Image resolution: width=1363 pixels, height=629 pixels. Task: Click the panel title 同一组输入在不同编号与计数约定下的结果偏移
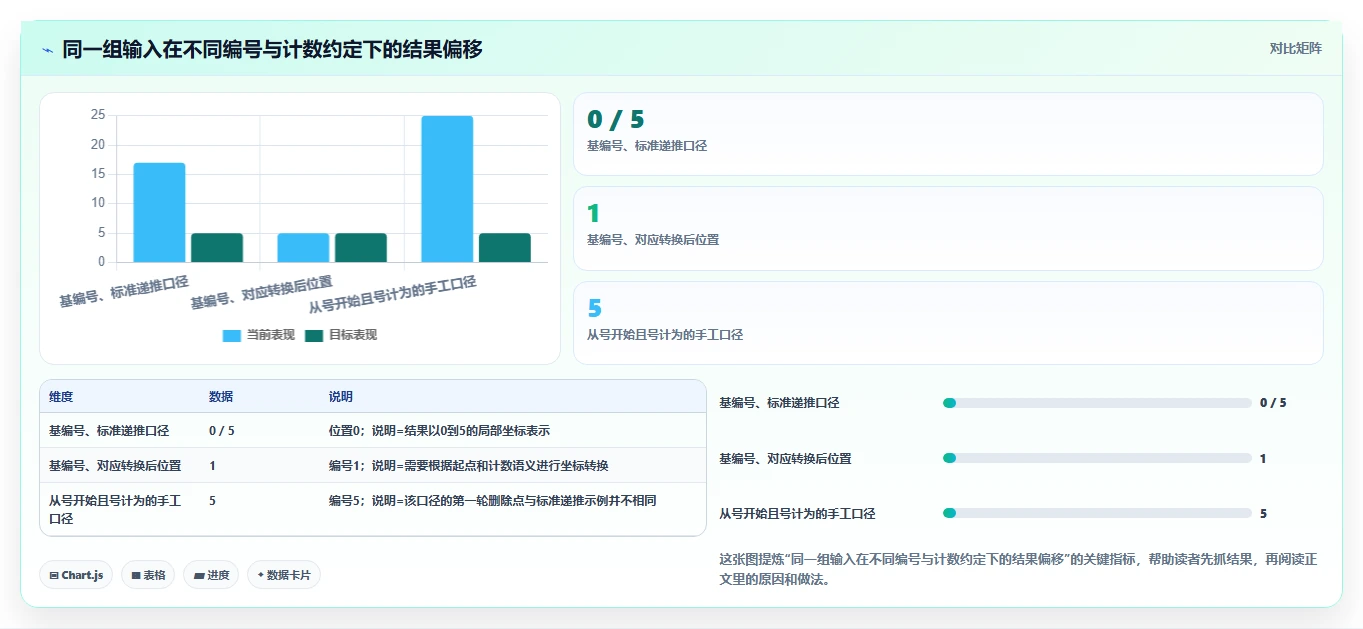272,49
